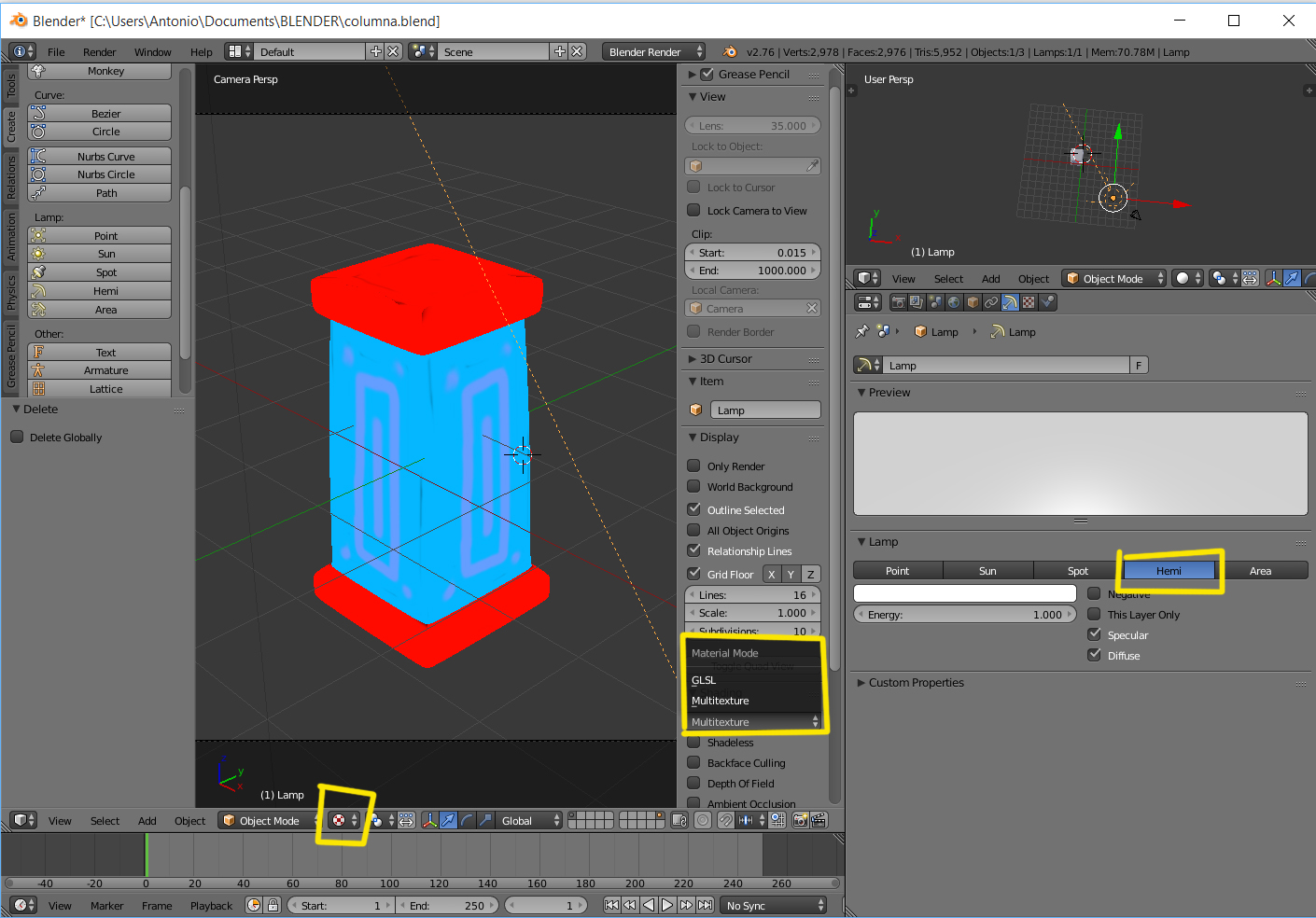
Task: Open the Texture properties checkerboard icon
Action: pyautogui.click(x=1029, y=302)
